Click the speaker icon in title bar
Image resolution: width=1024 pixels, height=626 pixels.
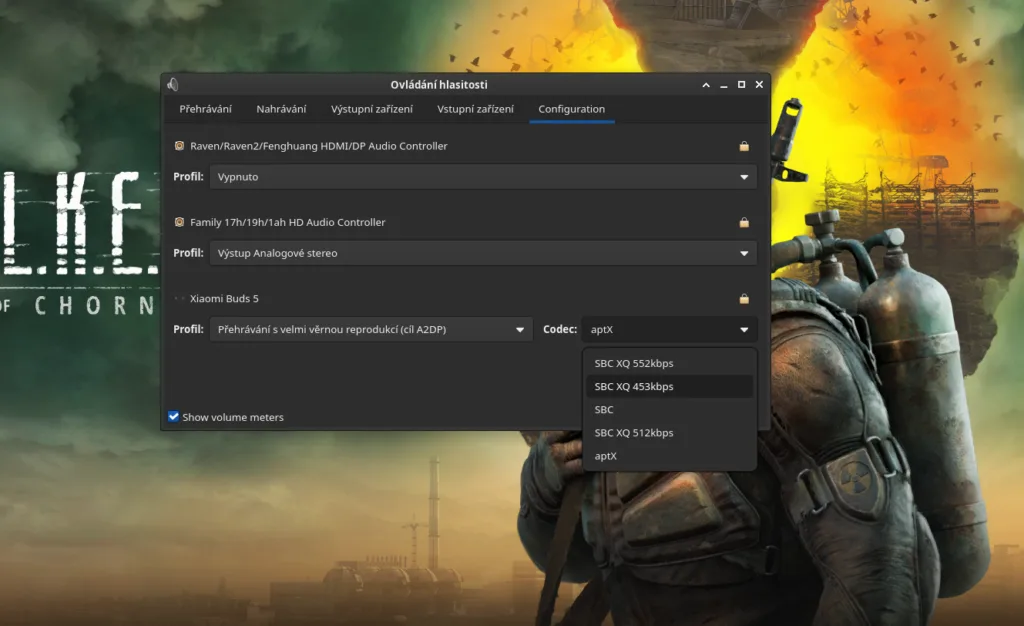173,85
